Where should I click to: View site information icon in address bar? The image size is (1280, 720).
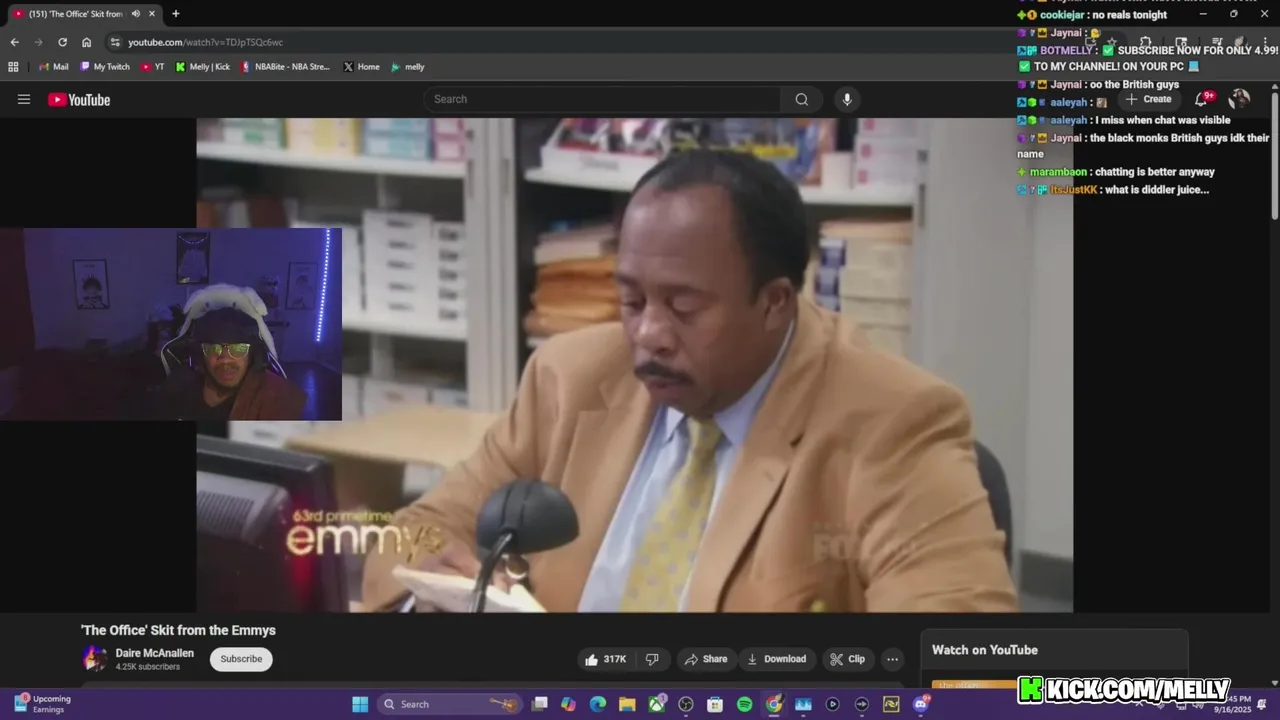tap(115, 42)
